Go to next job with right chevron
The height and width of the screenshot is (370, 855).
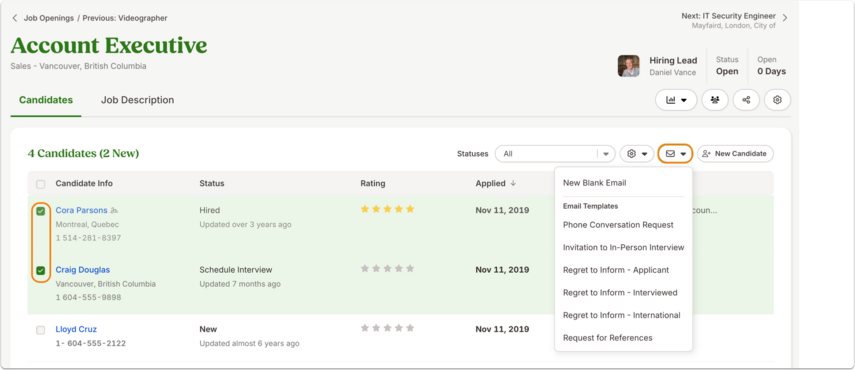point(785,17)
